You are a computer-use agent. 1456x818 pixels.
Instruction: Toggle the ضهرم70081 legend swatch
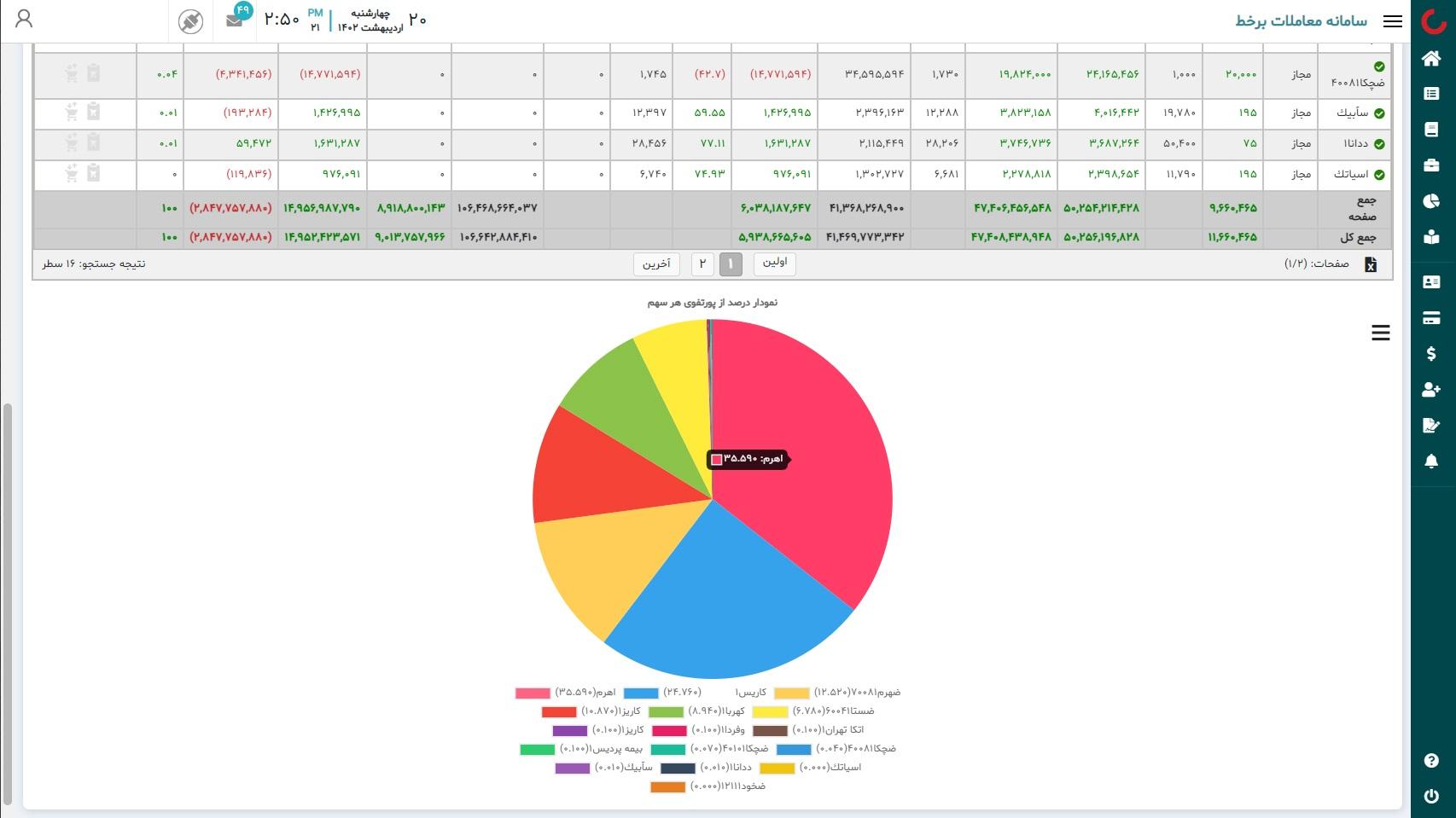tap(791, 693)
